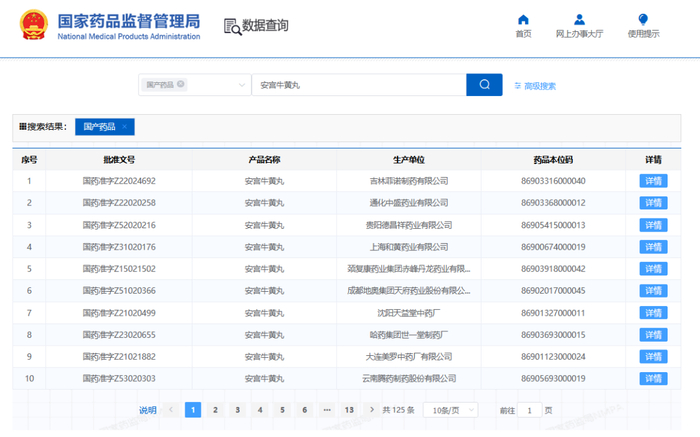The width and height of the screenshot is (700, 437).
Task: Remove the 国产药品 tag in search category box
Action: 181,85
